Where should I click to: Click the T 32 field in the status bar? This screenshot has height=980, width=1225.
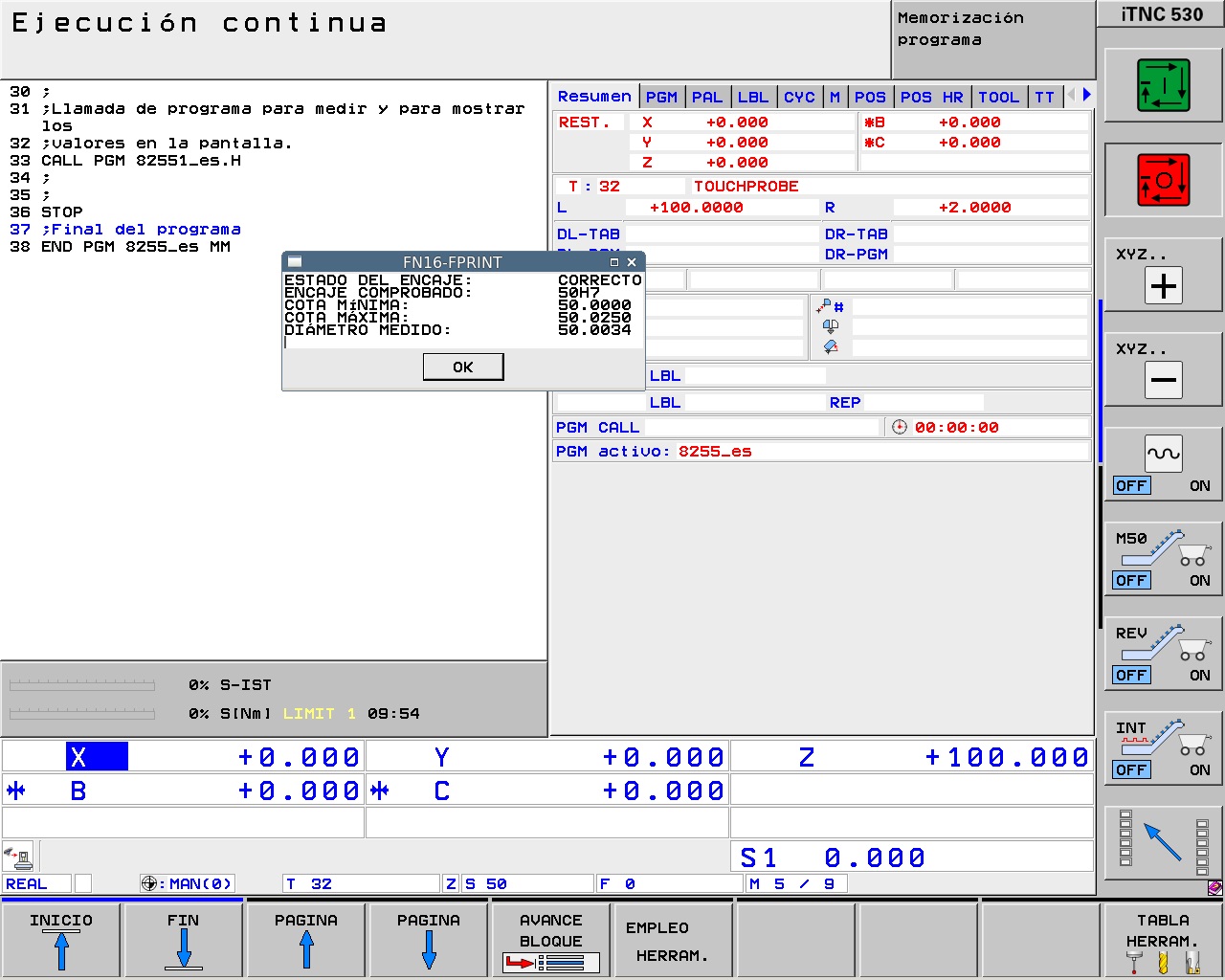coord(362,883)
